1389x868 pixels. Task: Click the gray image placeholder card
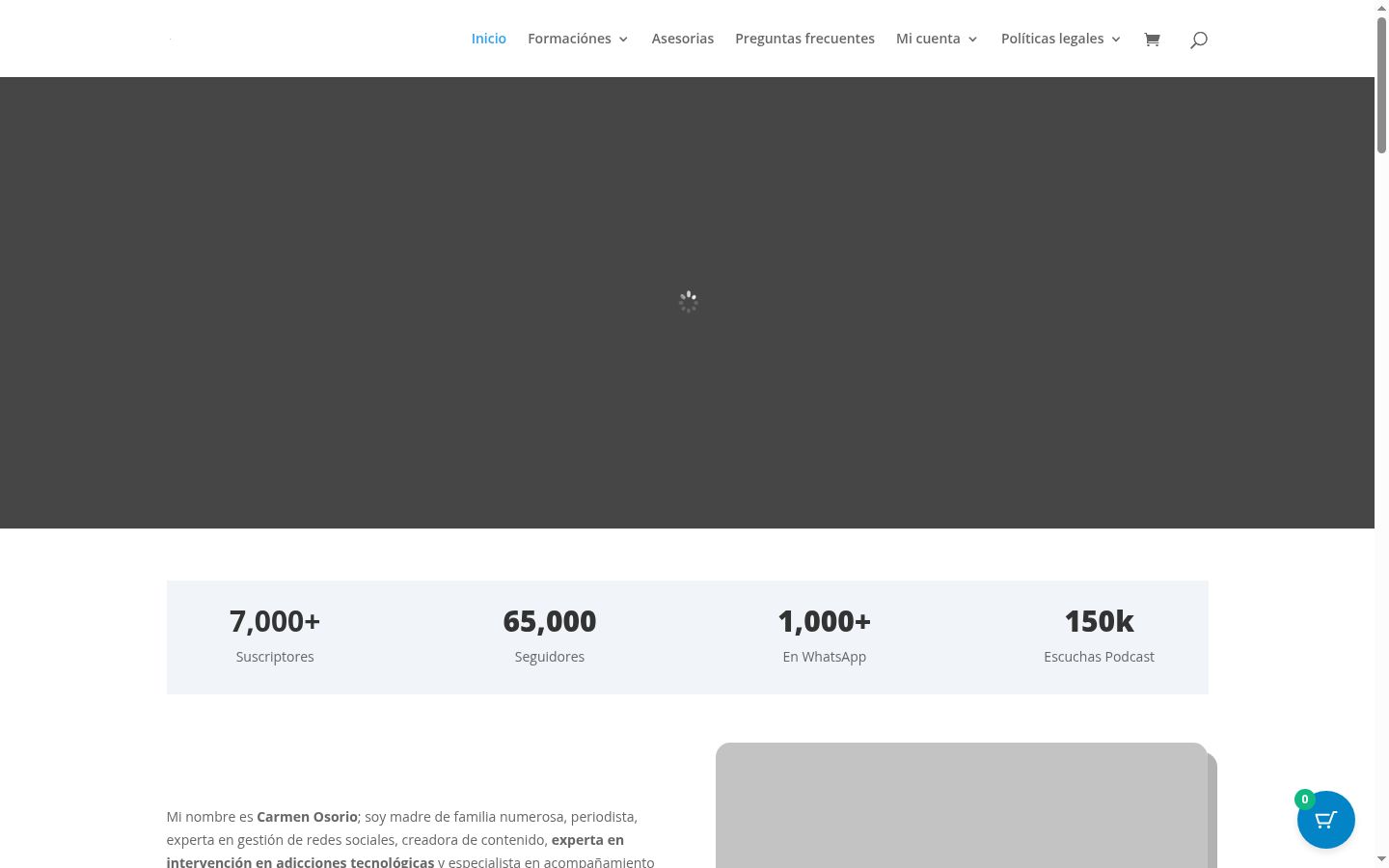tap(962, 805)
